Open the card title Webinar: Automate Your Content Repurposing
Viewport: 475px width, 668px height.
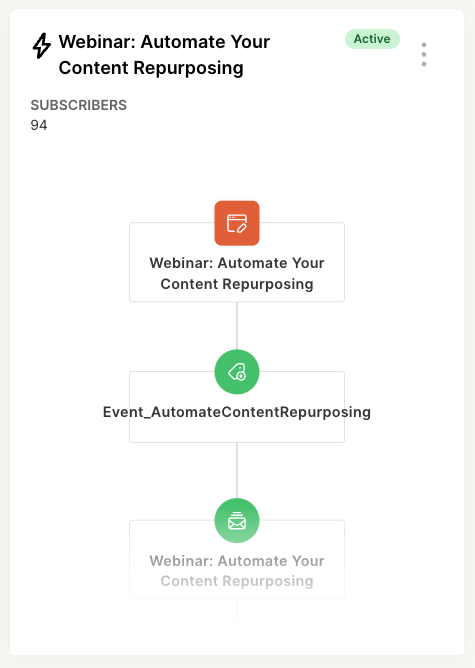pos(164,55)
